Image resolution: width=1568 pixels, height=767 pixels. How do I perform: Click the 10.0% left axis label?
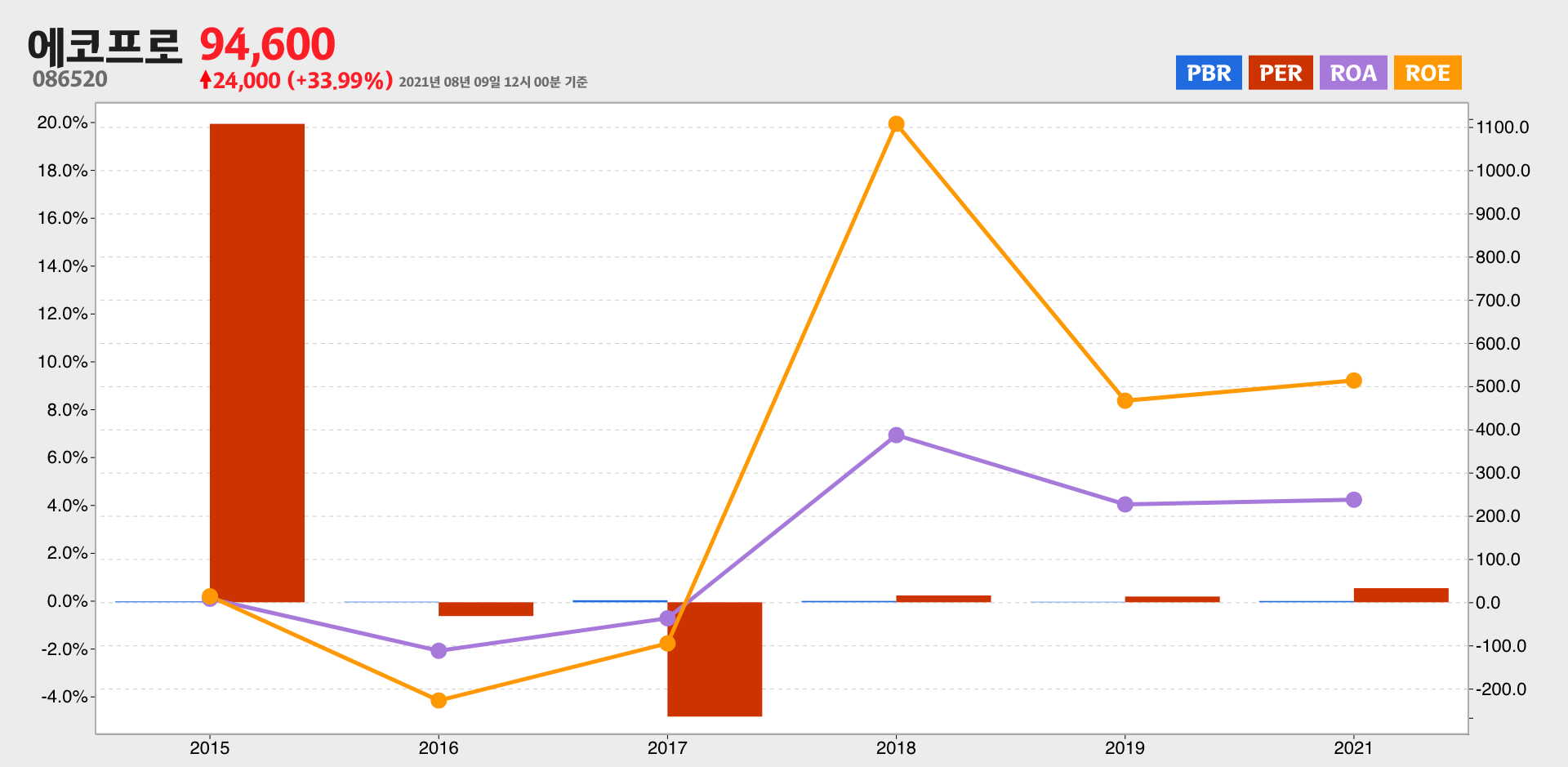(62, 362)
